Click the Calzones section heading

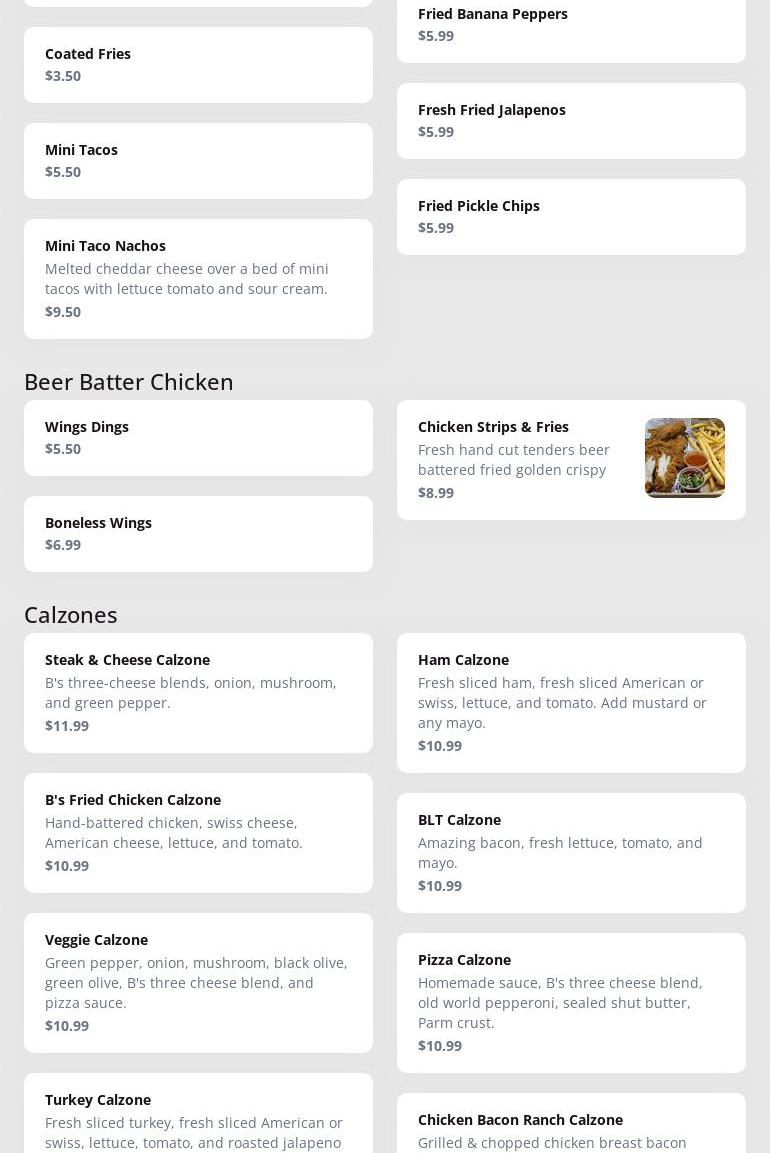click(x=71, y=615)
